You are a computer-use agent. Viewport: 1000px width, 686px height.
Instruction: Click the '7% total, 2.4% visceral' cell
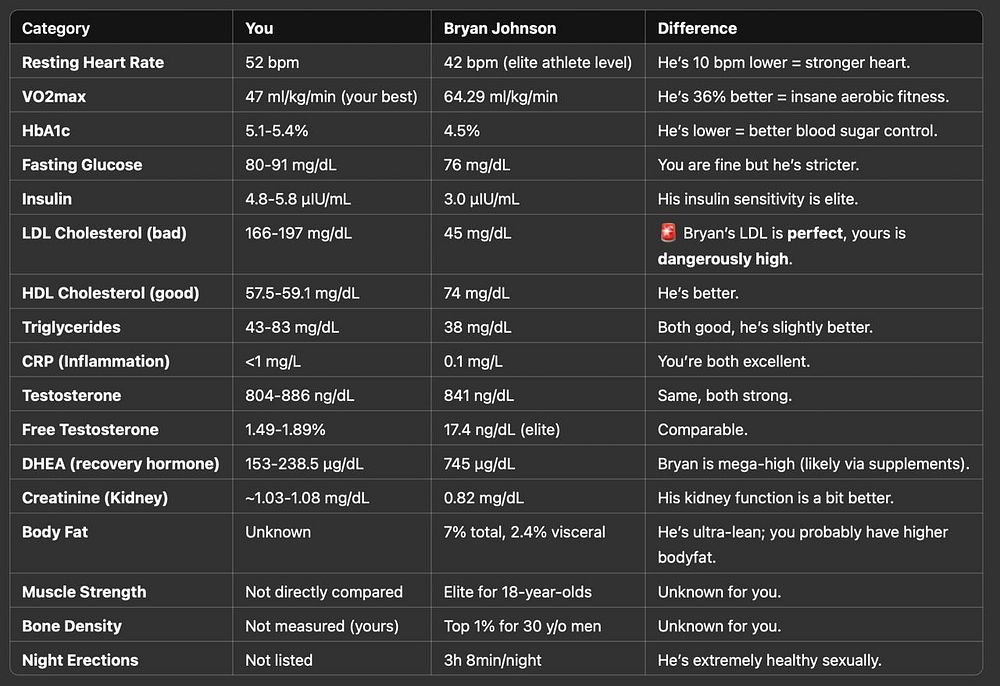click(525, 532)
